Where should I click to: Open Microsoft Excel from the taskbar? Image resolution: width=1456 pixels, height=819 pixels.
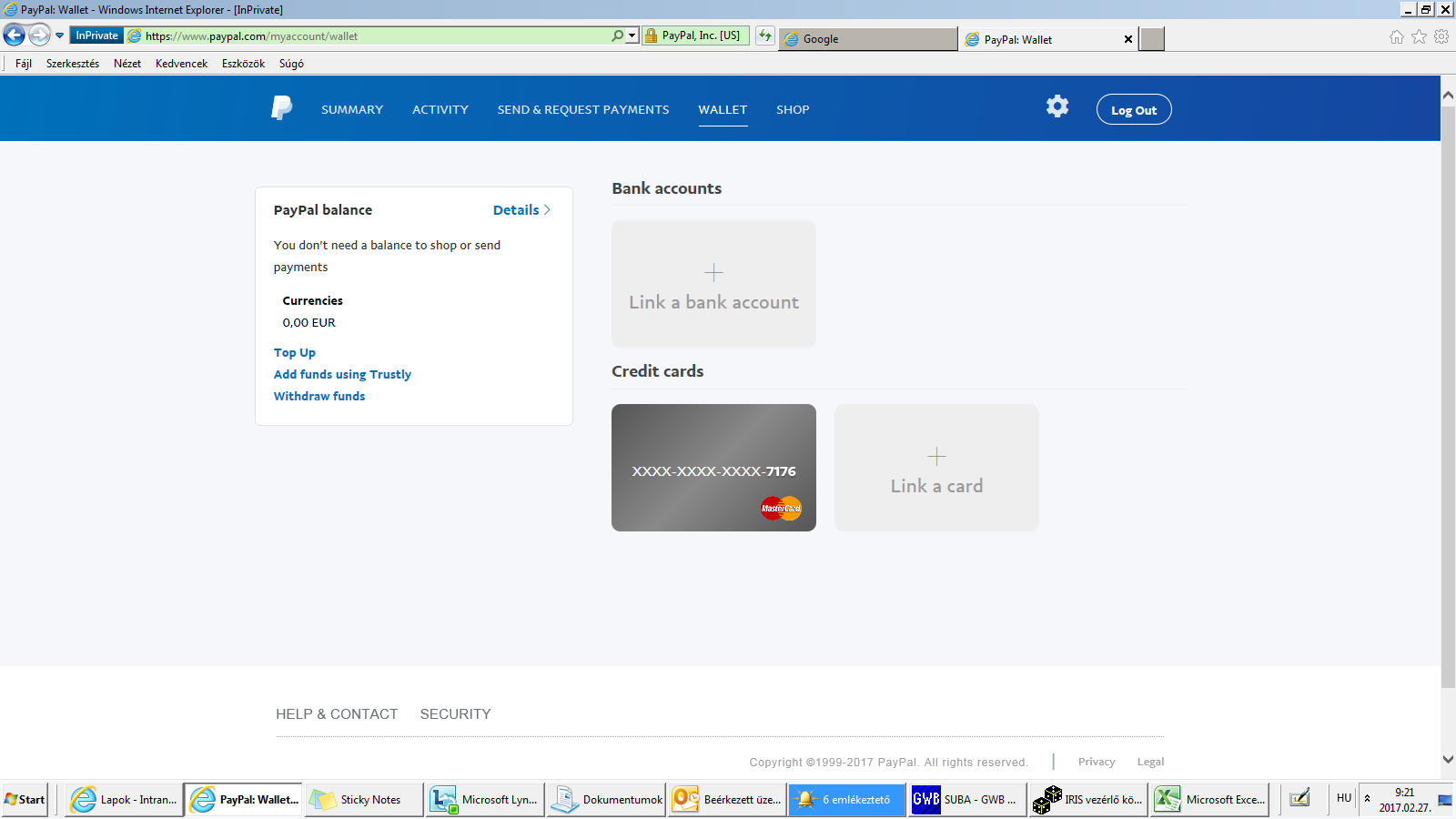[x=1209, y=800]
